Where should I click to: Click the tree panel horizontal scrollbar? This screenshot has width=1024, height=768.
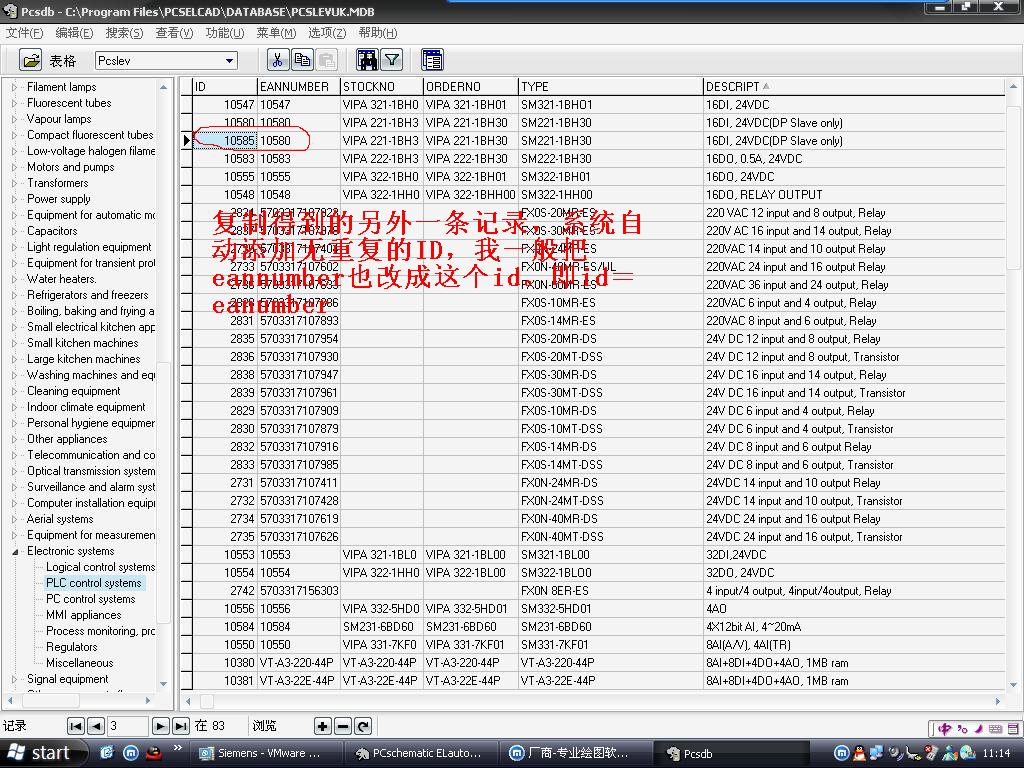click(x=79, y=700)
